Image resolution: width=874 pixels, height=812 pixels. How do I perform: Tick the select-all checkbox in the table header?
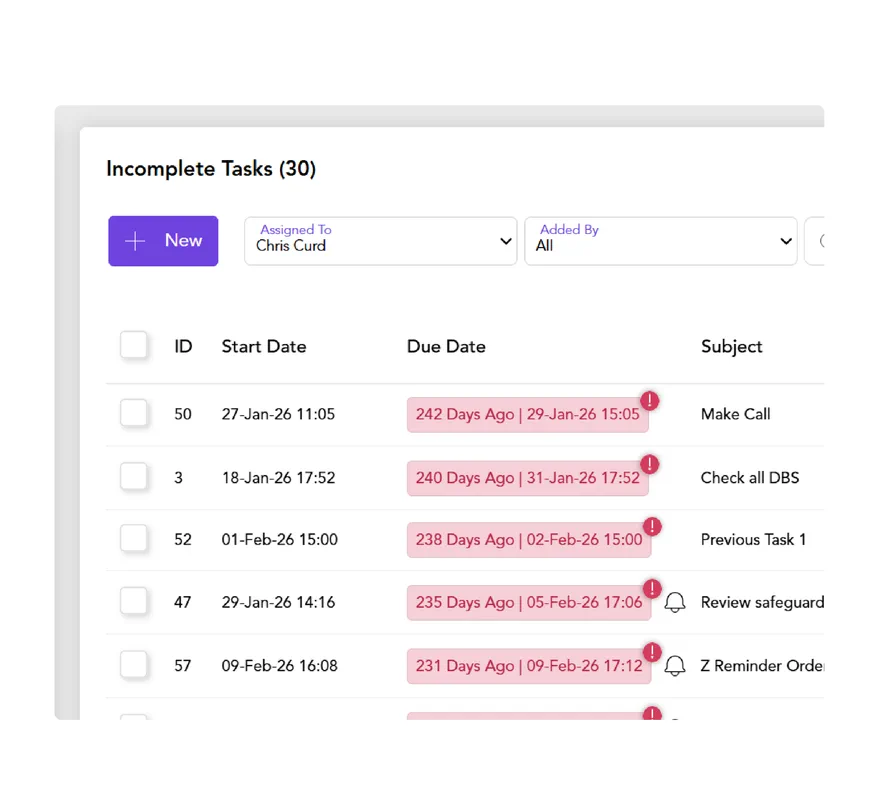coord(134,345)
